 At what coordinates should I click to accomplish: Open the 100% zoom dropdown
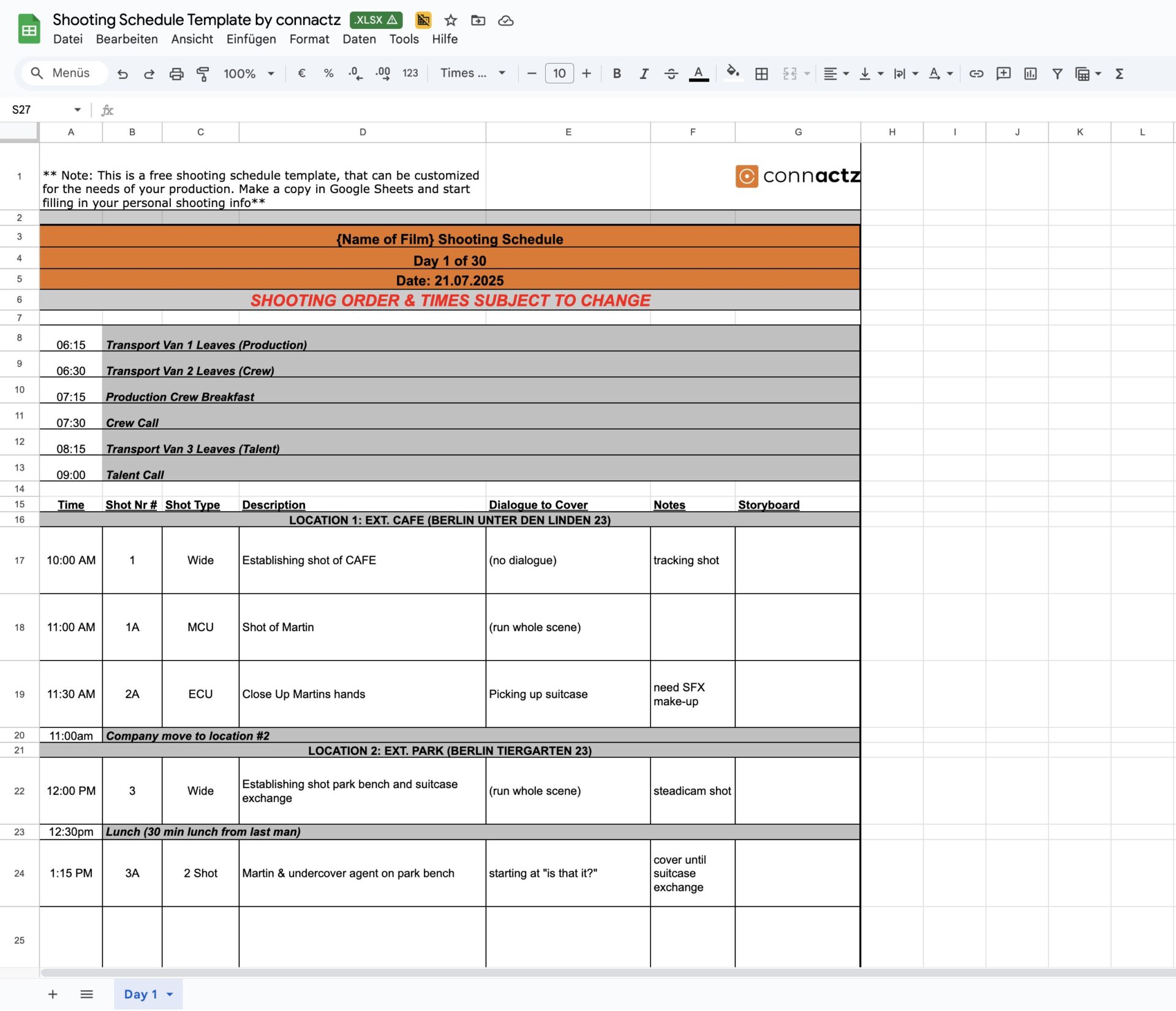tap(249, 74)
